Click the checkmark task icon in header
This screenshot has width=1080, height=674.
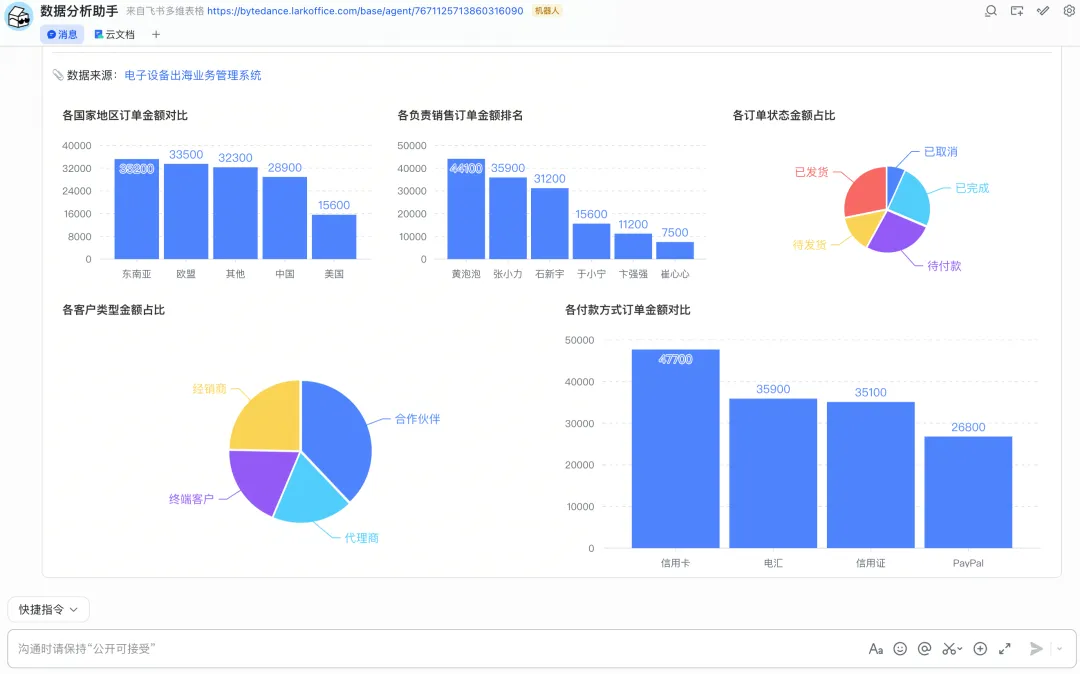pos(1043,11)
